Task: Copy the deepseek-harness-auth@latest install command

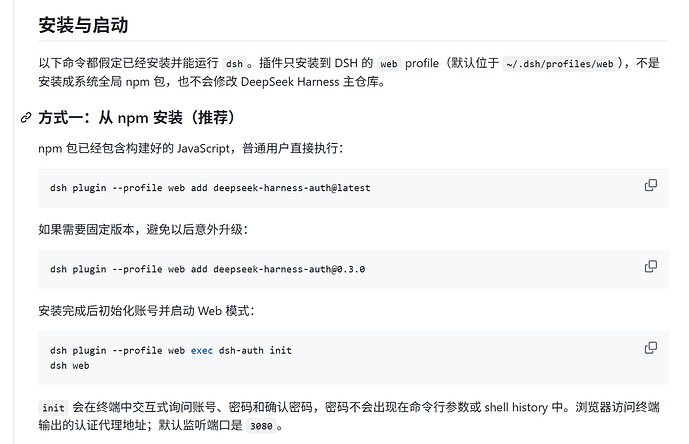Action: pyautogui.click(x=650, y=185)
